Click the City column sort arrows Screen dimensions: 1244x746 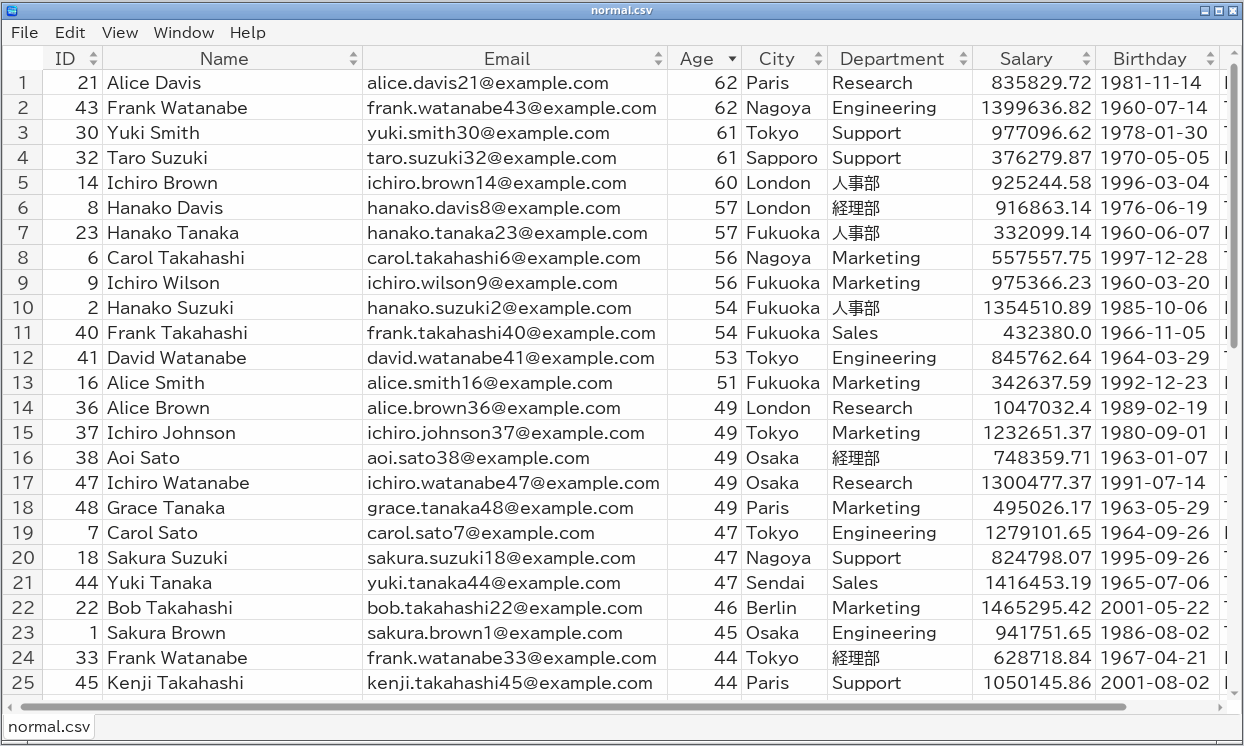tap(818, 59)
